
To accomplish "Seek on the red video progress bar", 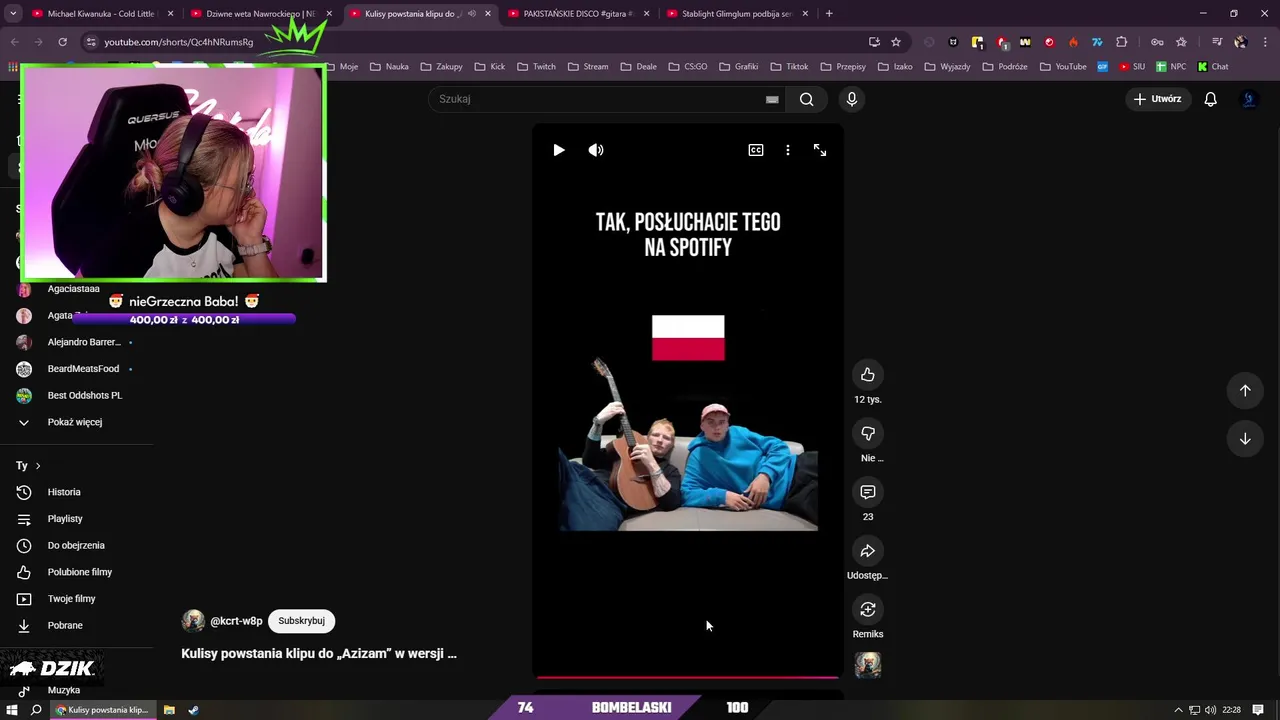I will (688, 677).
